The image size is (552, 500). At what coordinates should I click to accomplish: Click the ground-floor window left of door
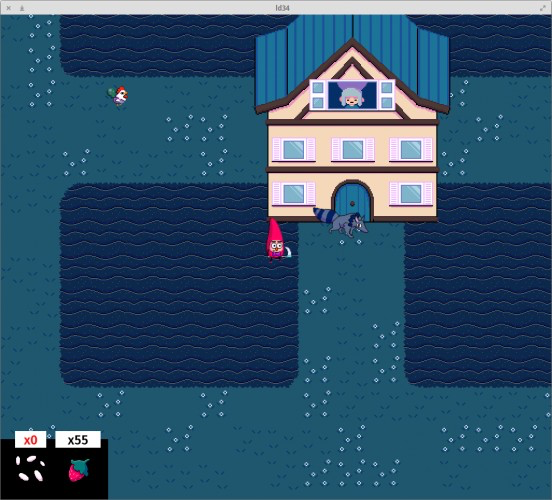[x=294, y=194]
